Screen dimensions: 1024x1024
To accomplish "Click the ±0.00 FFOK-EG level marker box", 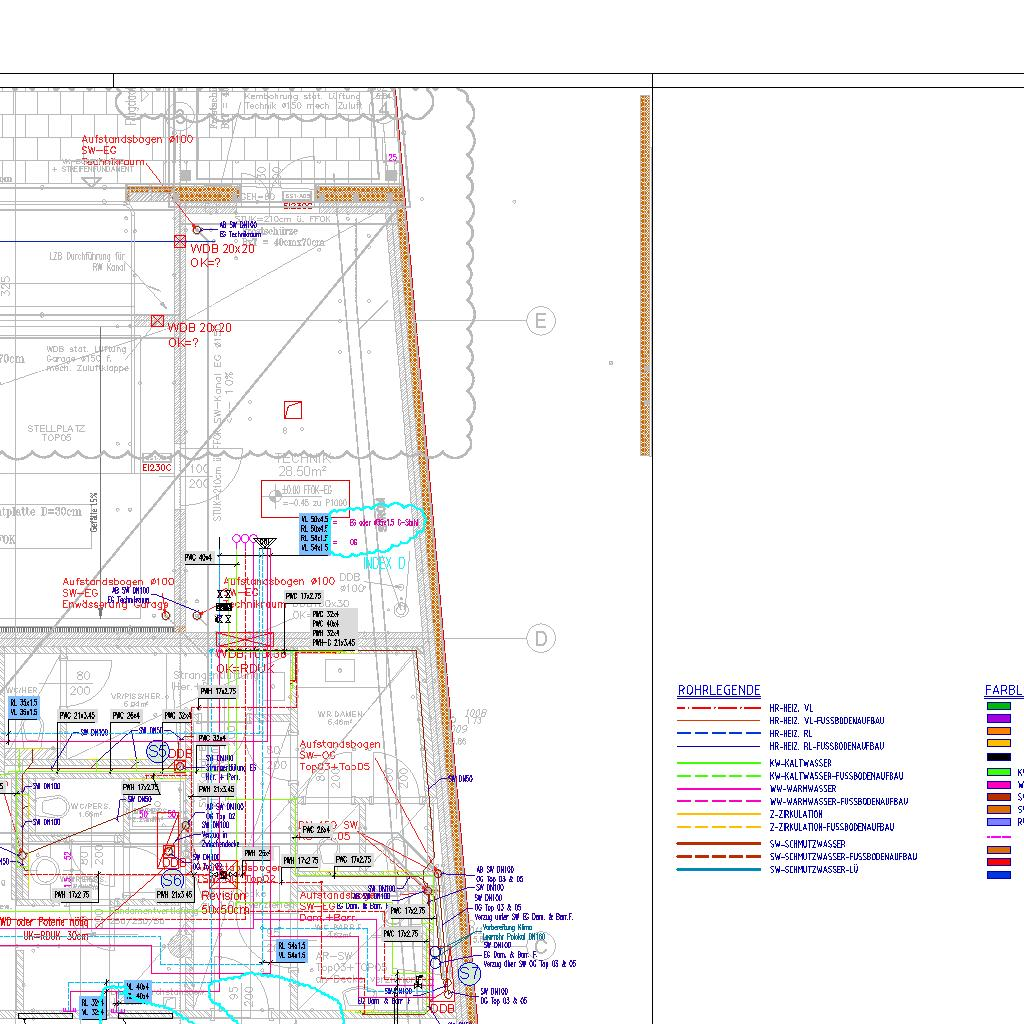I will coord(305,499).
